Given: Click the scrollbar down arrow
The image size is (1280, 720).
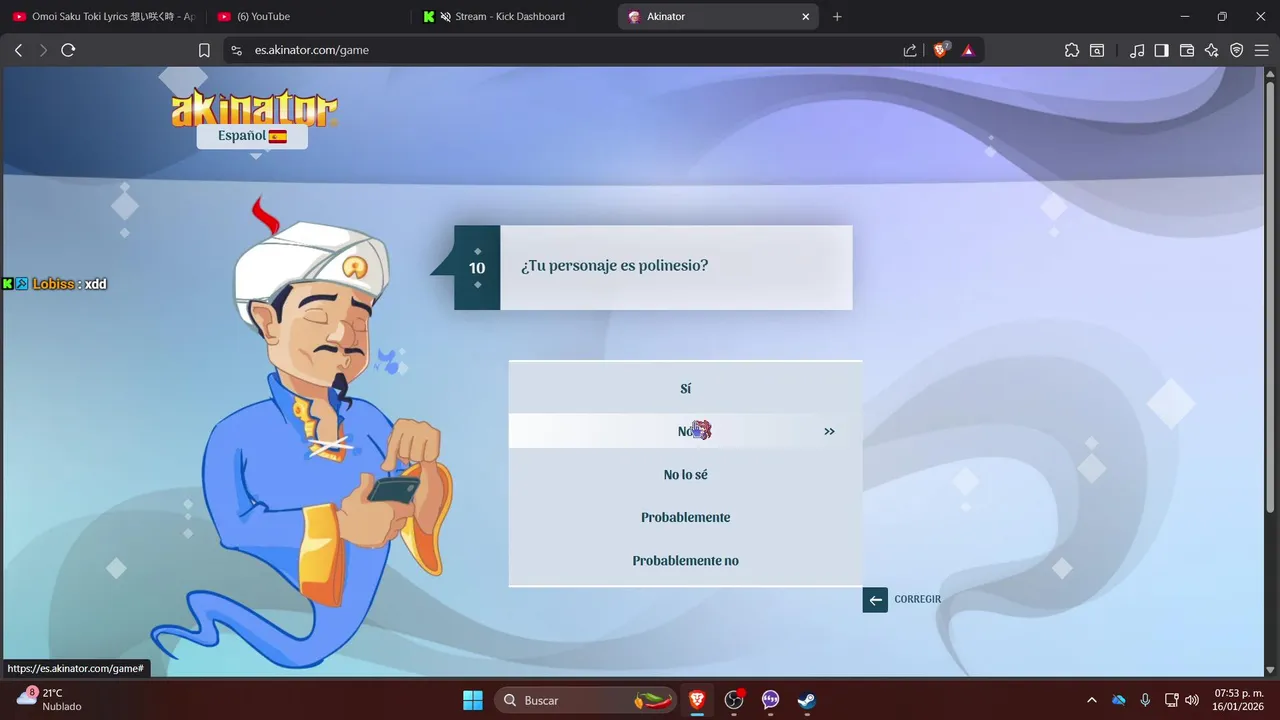Looking at the screenshot, I should (x=1271, y=669).
